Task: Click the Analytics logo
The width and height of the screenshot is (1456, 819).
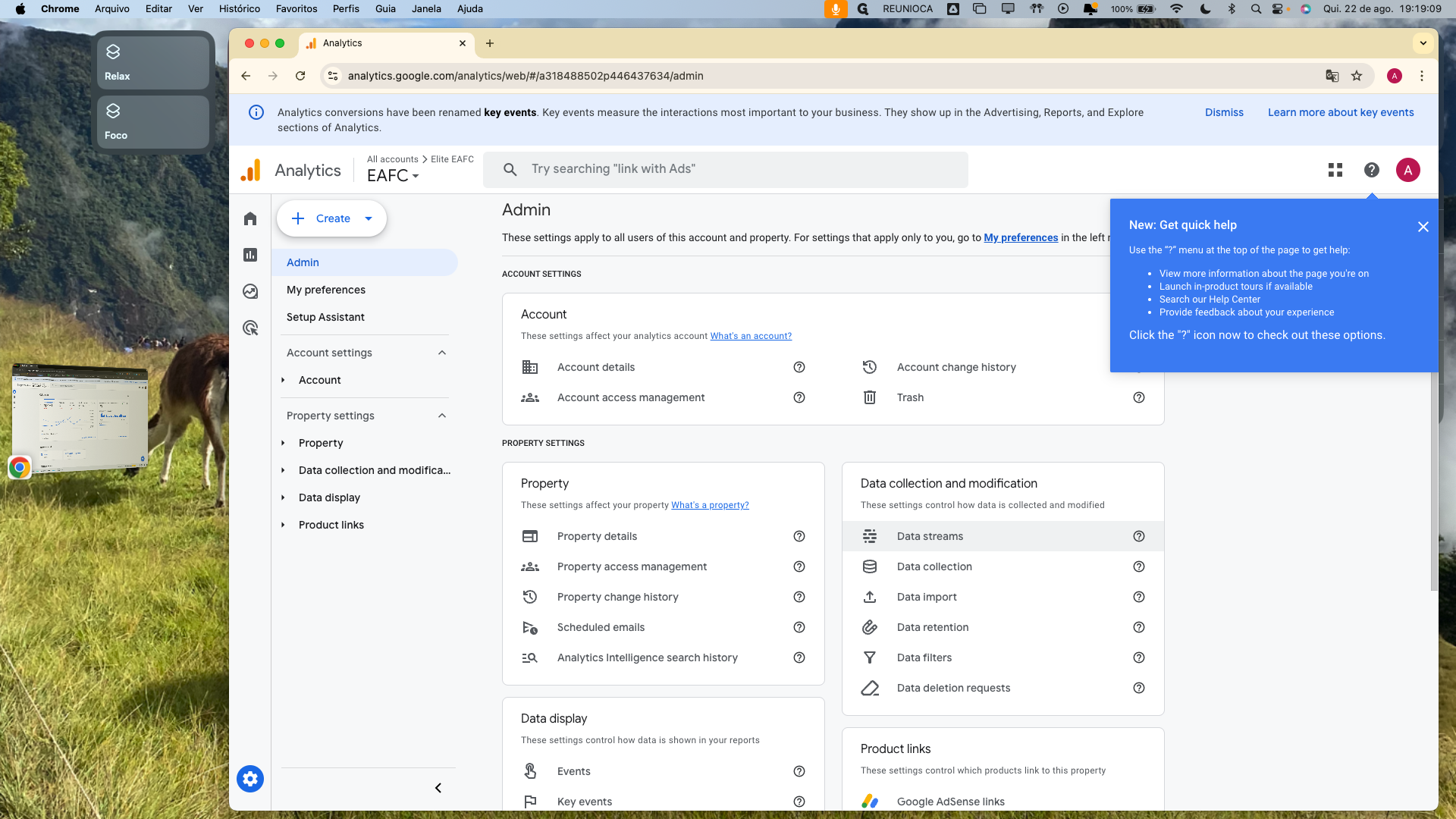Action: tap(290, 171)
